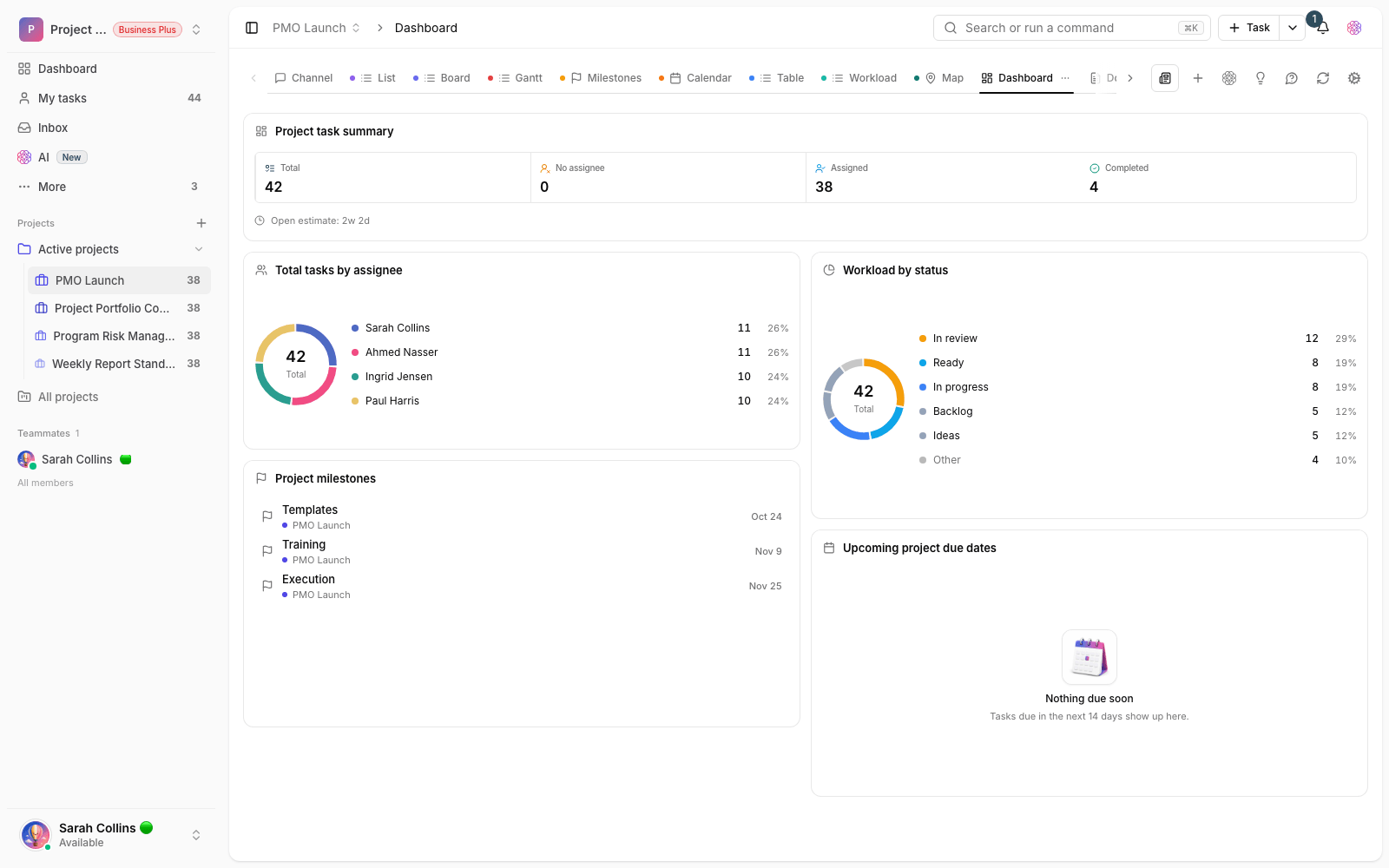Open All members link
The height and width of the screenshot is (868, 1389).
(45, 483)
